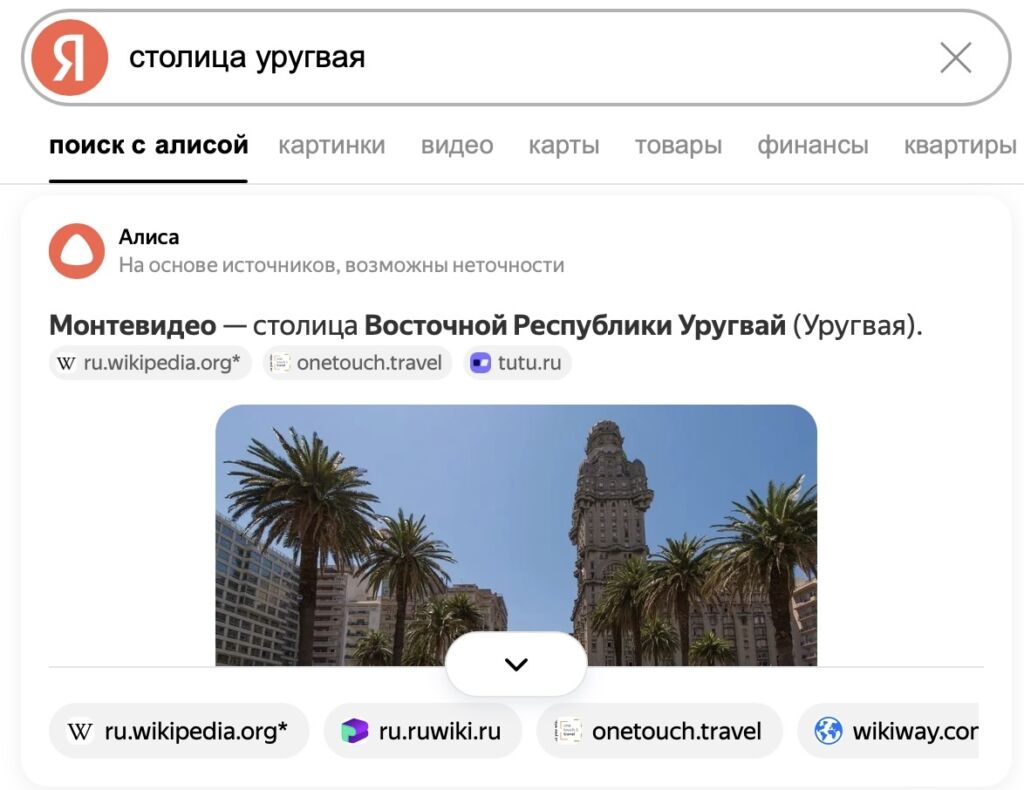Click 'Восточной Республики Уругвай' bold text
1024x790 pixels.
(575, 325)
